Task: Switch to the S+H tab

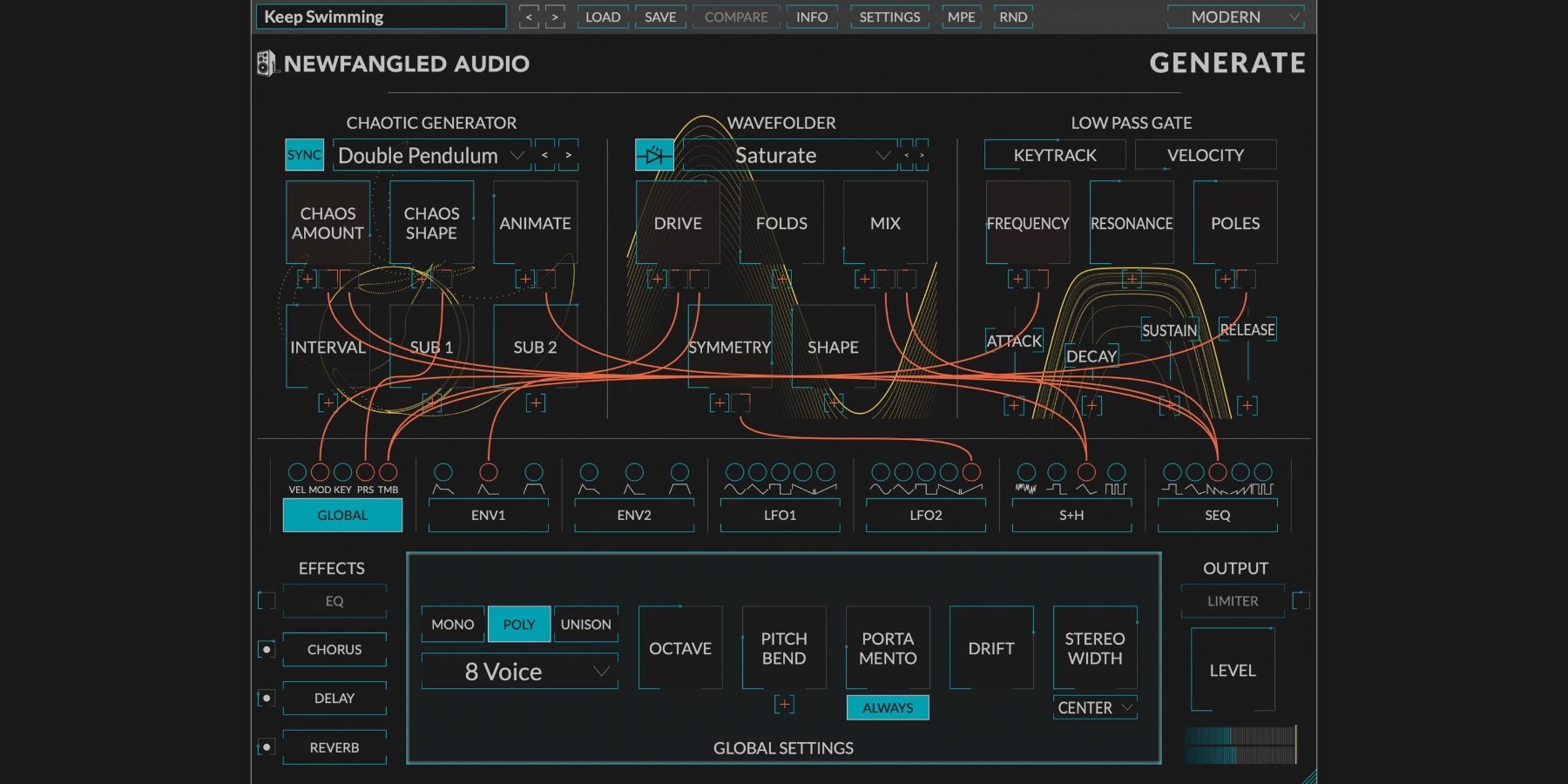Action: point(1071,515)
